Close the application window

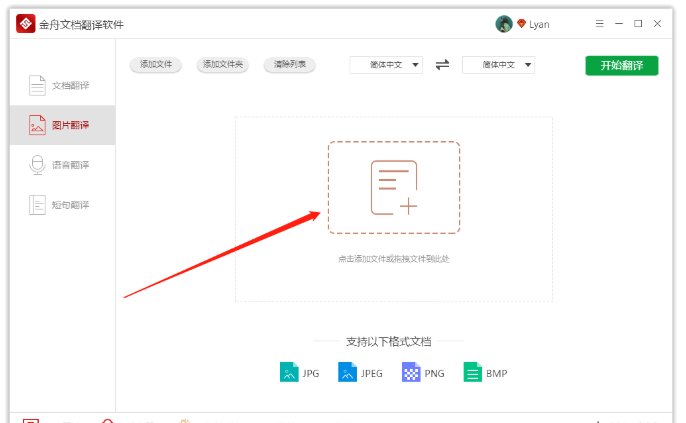pos(657,24)
